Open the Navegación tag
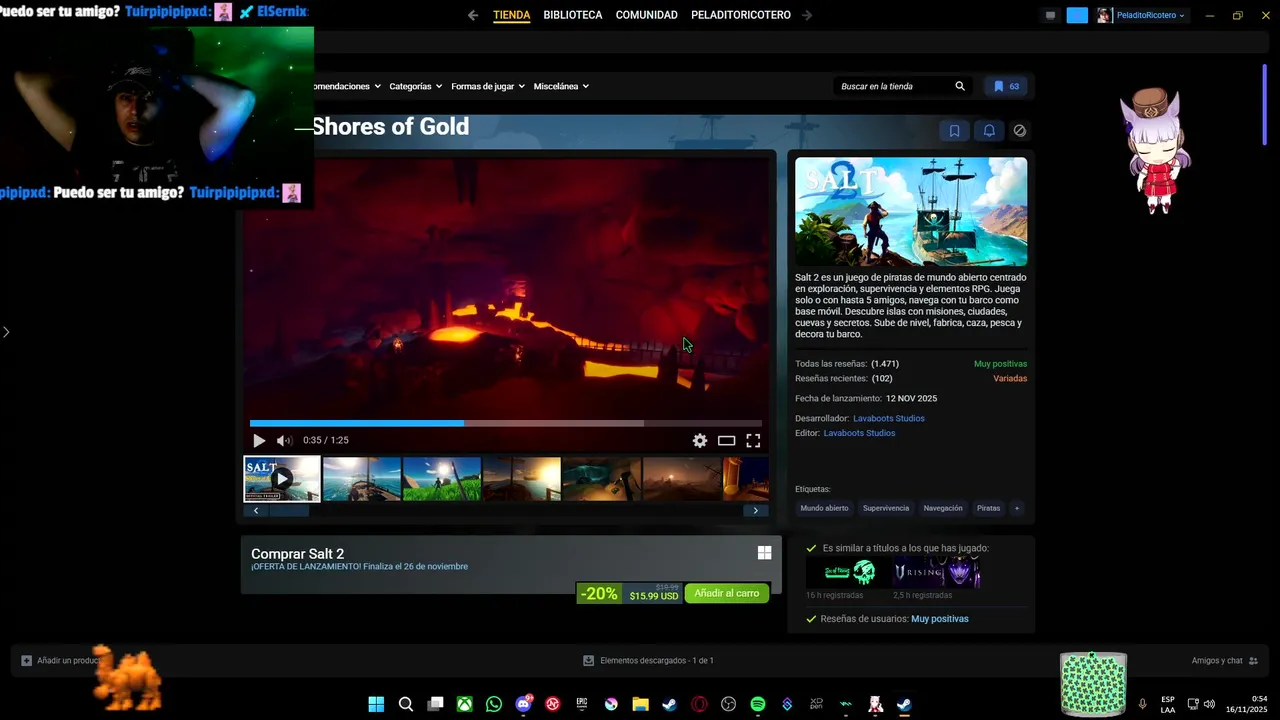 [x=943, y=508]
